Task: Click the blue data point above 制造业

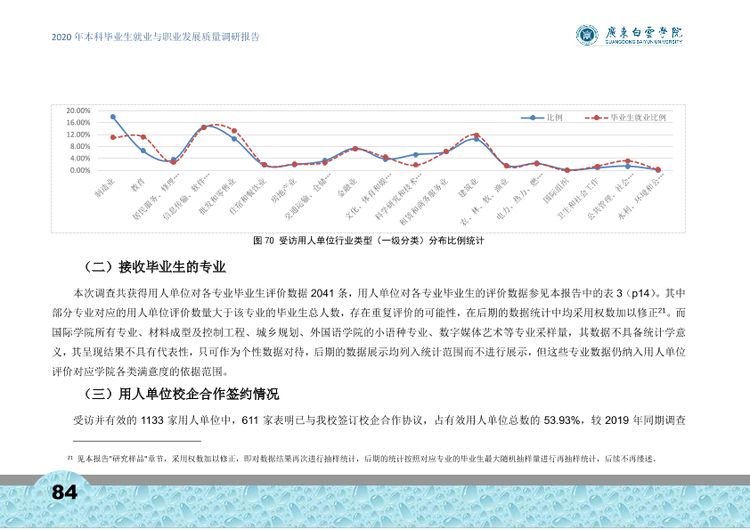Action: [x=113, y=117]
